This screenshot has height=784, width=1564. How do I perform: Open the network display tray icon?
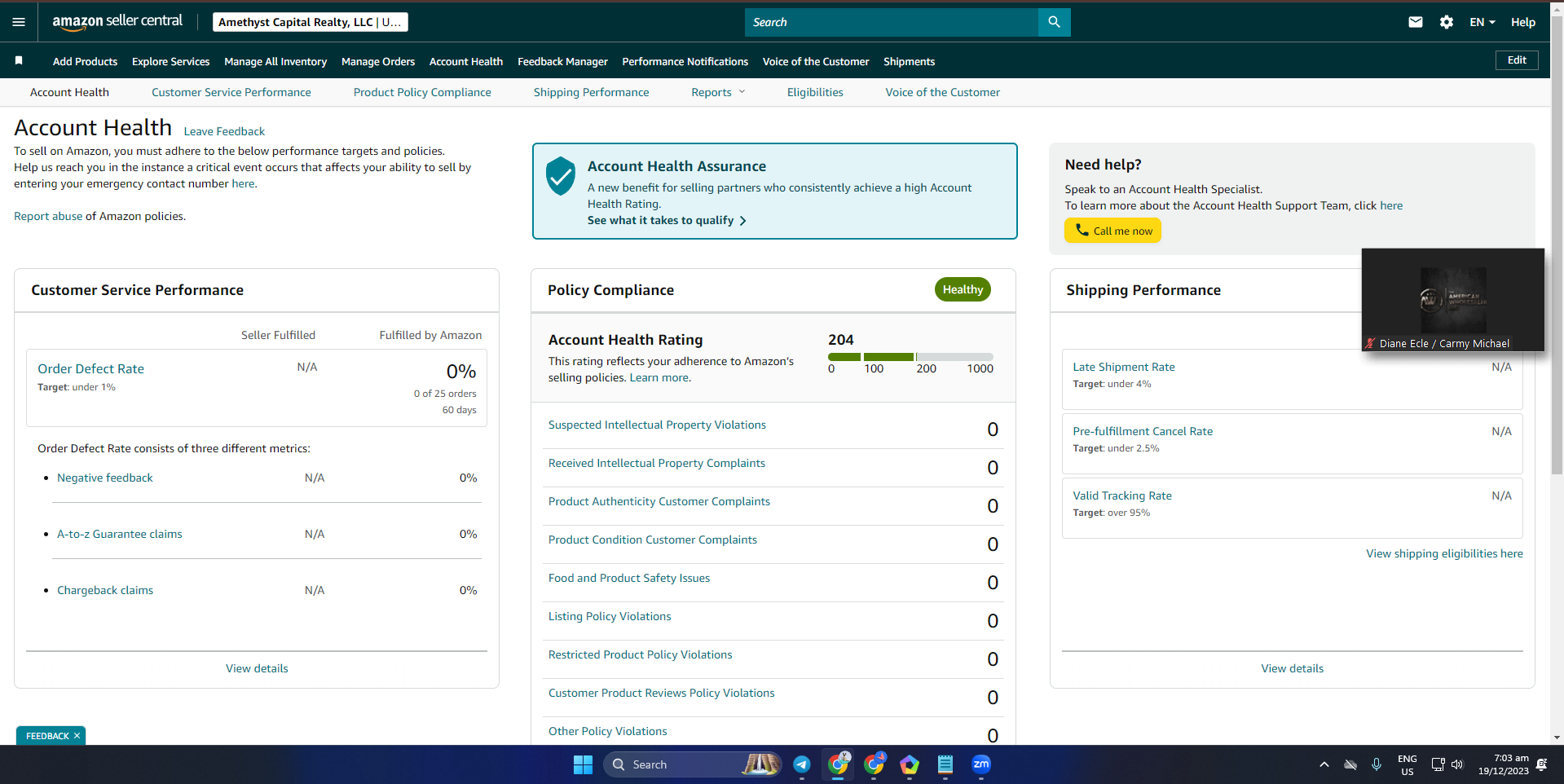(x=1438, y=764)
